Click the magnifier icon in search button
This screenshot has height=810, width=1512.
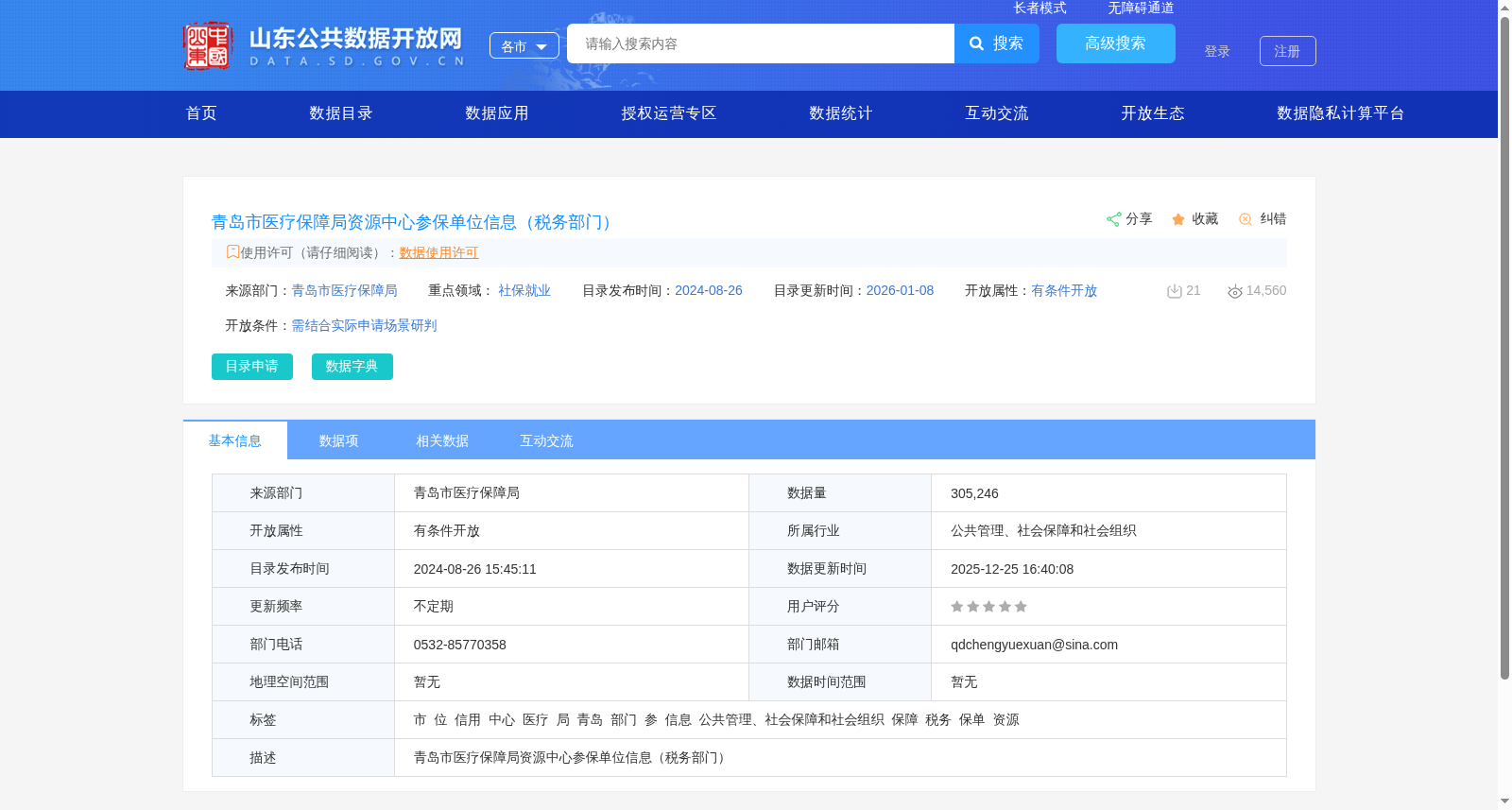coord(976,43)
